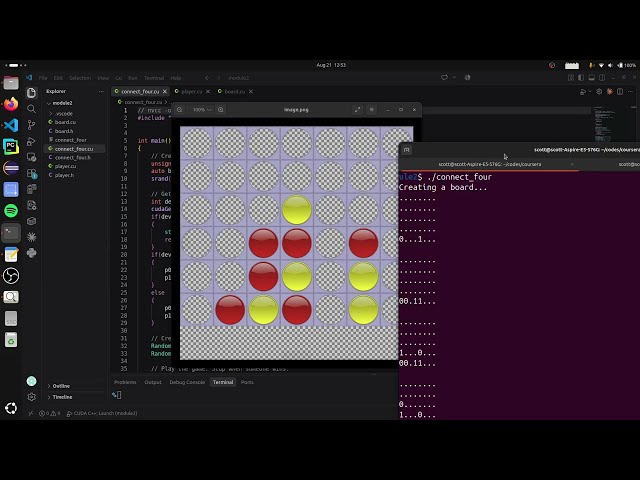Switch to player.cu editor tab
This screenshot has width=640, height=480.
[192, 91]
